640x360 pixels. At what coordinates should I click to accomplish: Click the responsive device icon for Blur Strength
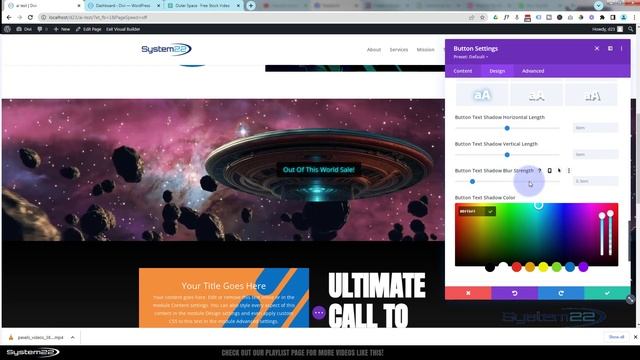coord(549,170)
